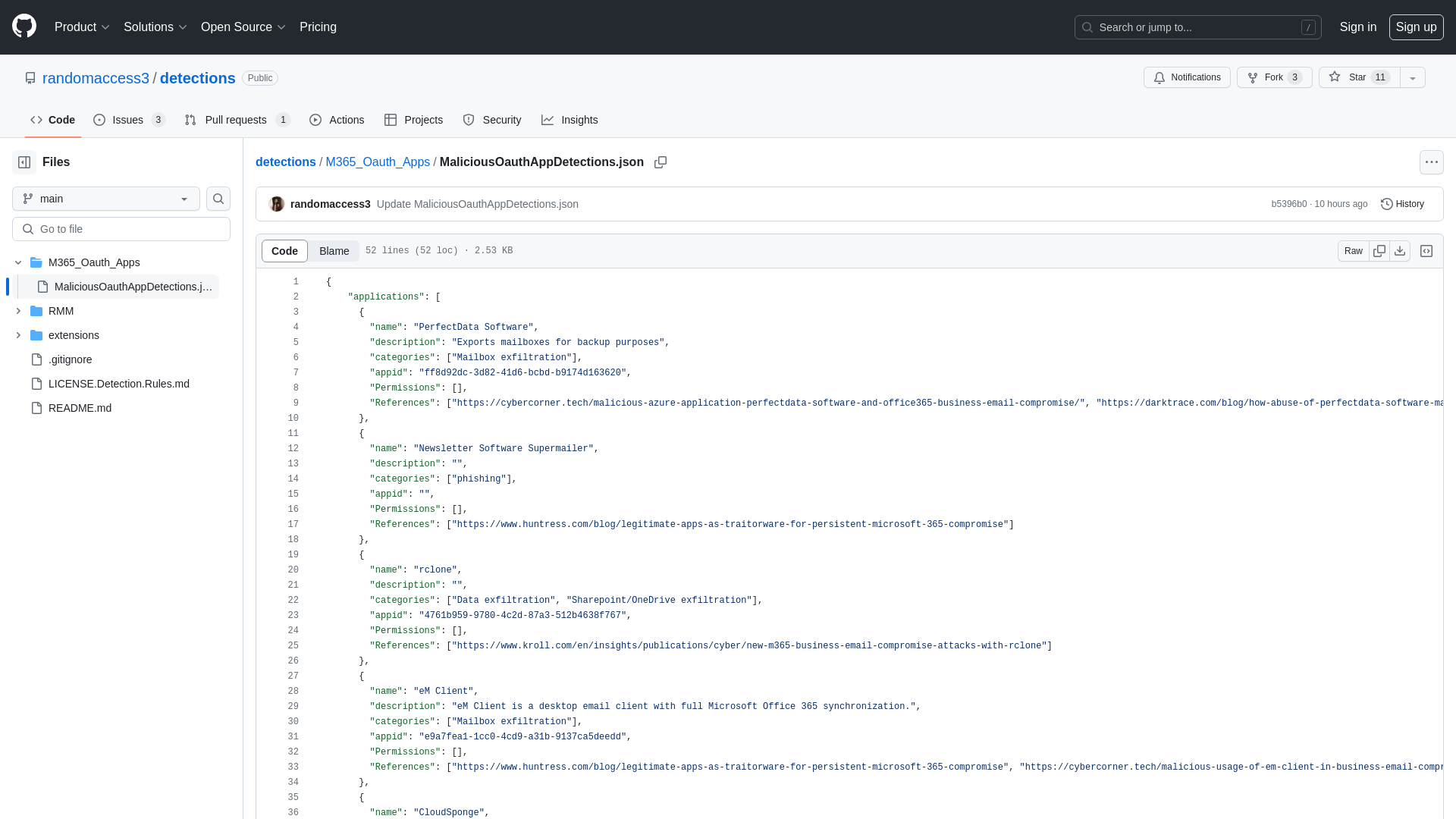Click commit author name randomaccess3
Image resolution: width=1456 pixels, height=819 pixels.
click(331, 204)
